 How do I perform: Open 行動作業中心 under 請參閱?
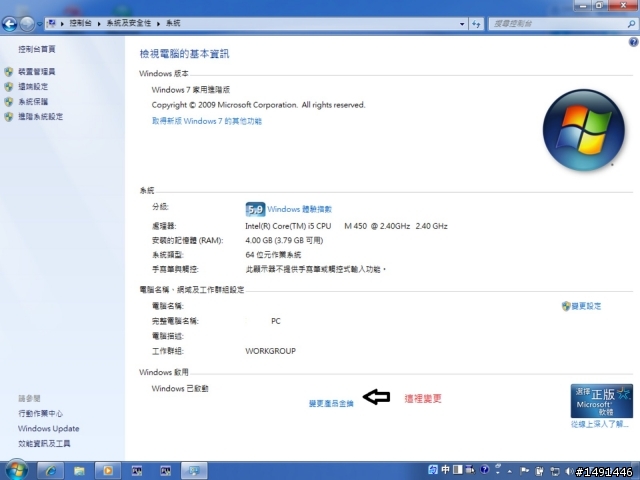click(x=40, y=413)
